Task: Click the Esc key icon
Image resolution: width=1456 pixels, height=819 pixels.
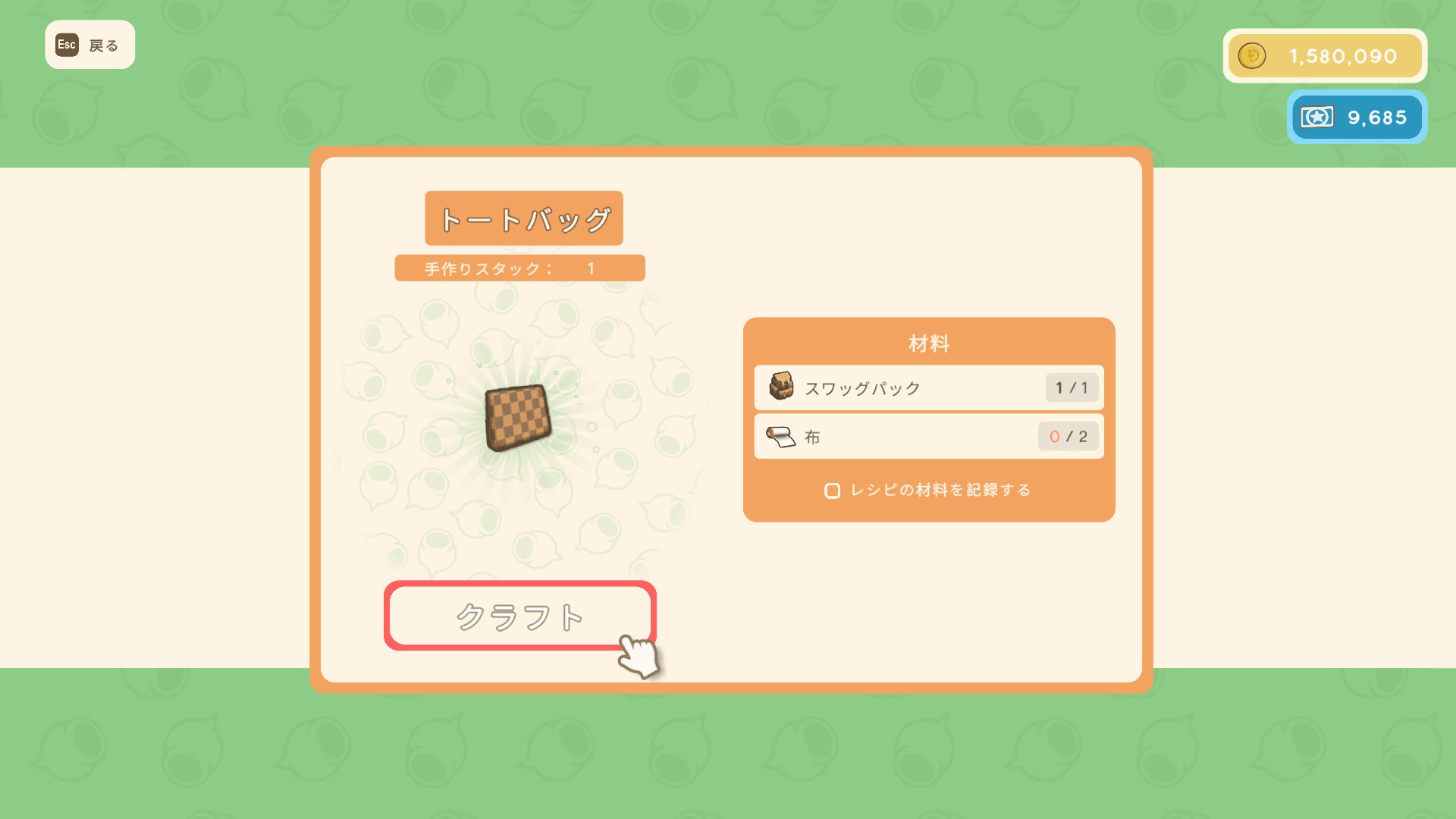Action: pos(67,45)
